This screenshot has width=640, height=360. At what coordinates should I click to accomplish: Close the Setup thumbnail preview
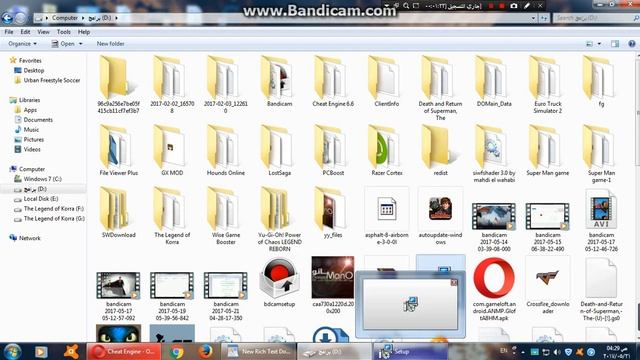(453, 282)
